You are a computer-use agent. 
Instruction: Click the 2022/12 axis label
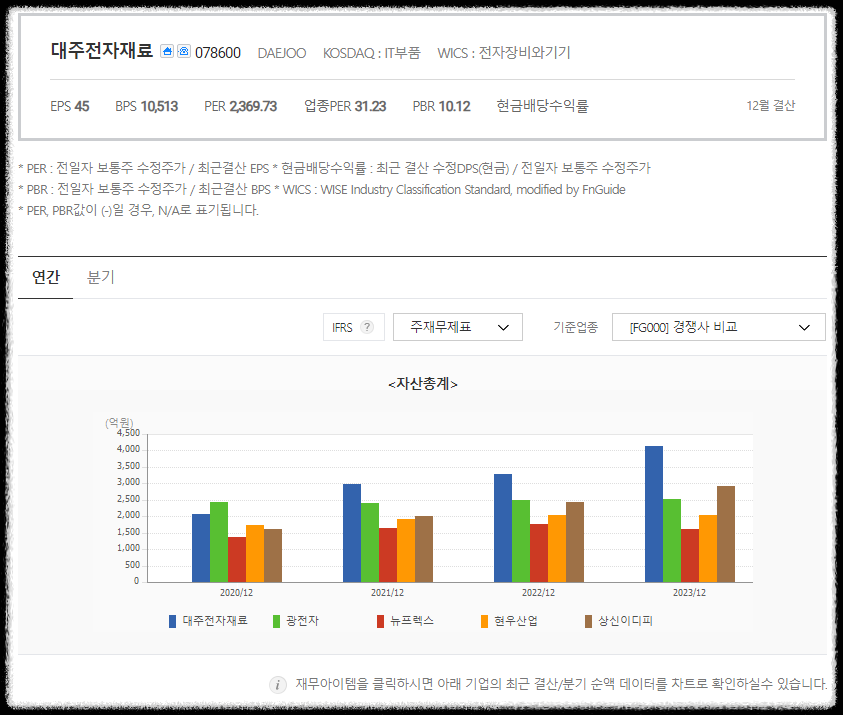(538, 593)
